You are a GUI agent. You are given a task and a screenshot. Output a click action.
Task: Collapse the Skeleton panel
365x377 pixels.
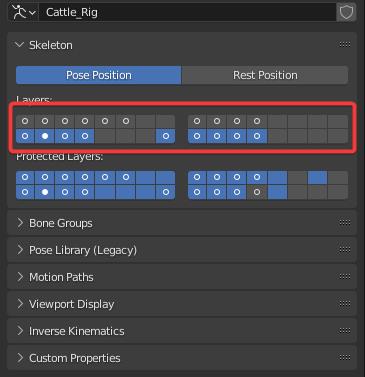click(20, 45)
